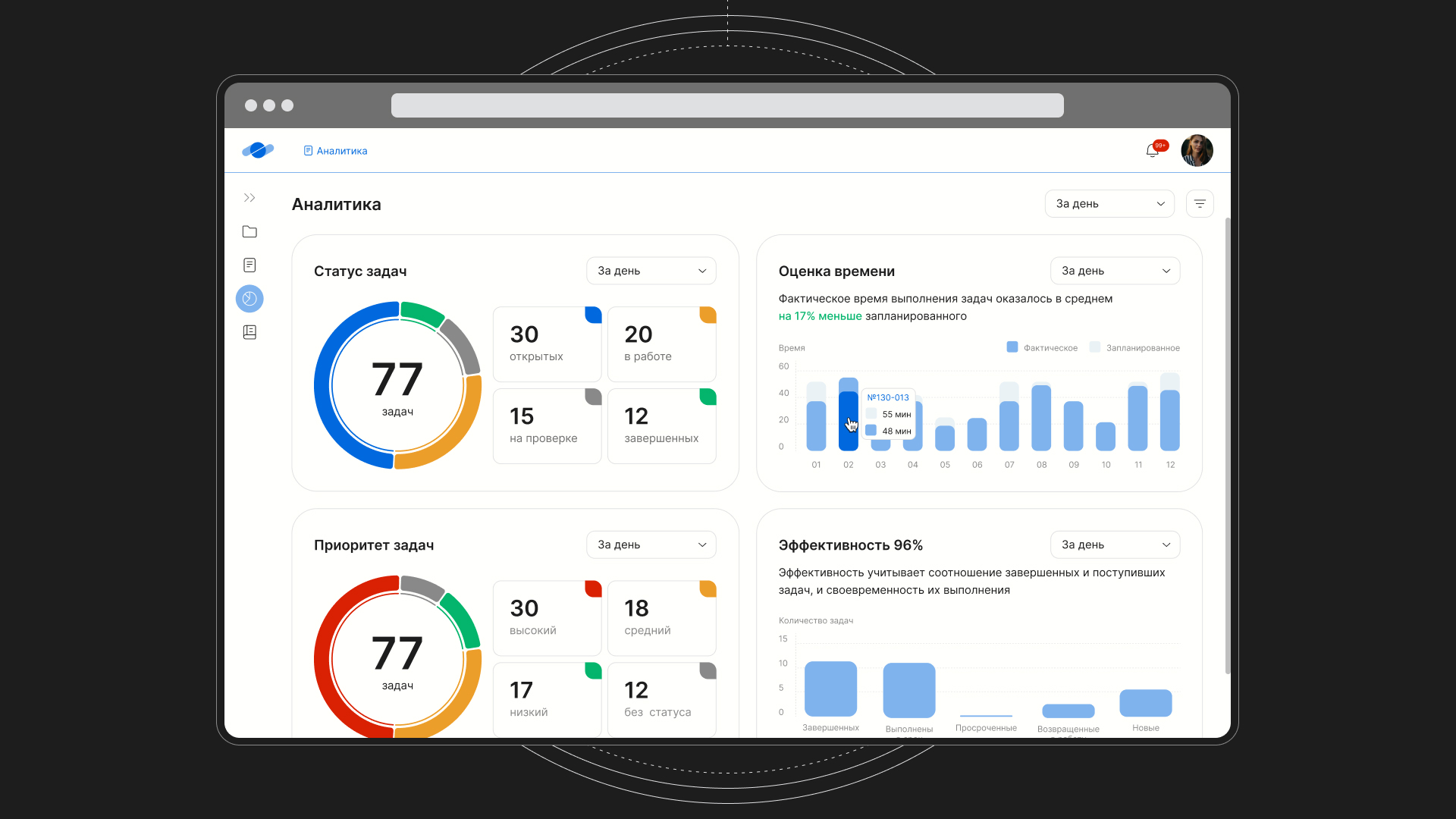Open the top page-level За день dropdown

(1109, 204)
